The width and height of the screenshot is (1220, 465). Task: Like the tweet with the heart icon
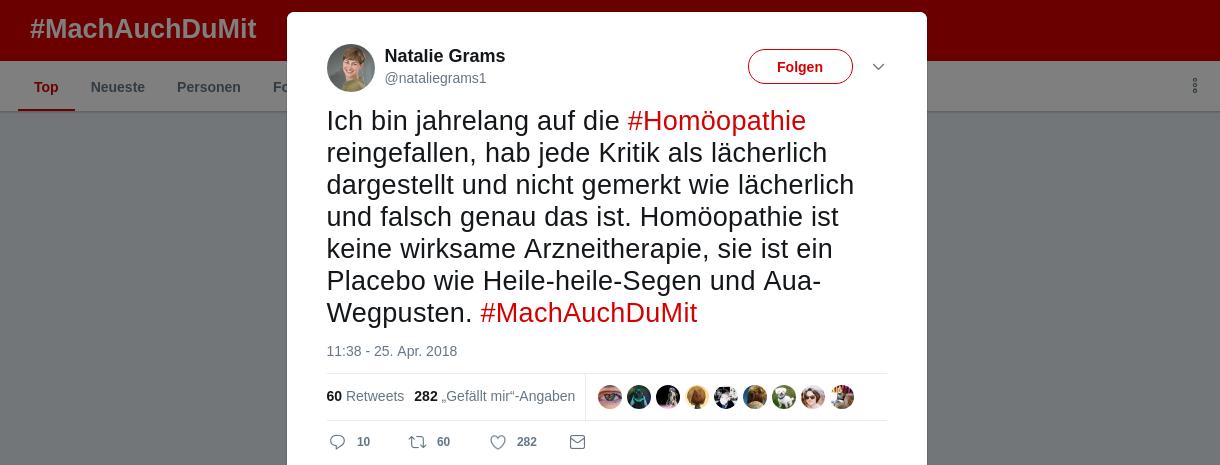[x=497, y=442]
